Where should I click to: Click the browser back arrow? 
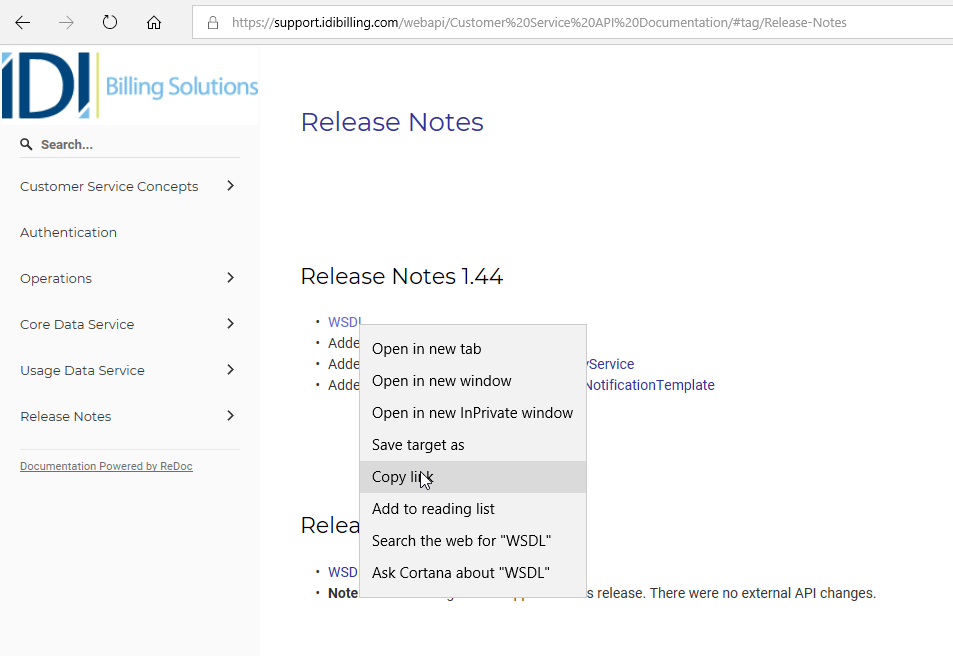tap(22, 22)
